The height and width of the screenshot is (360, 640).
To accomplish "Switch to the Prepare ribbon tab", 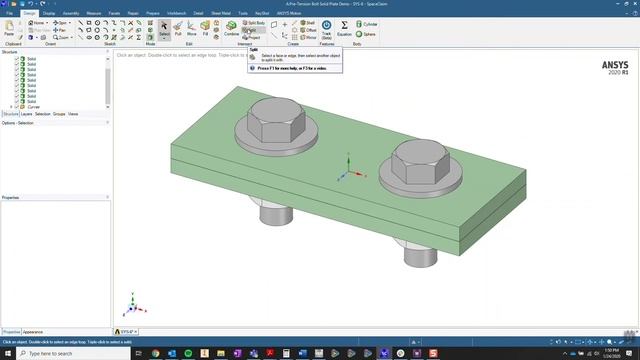I will [x=153, y=13].
